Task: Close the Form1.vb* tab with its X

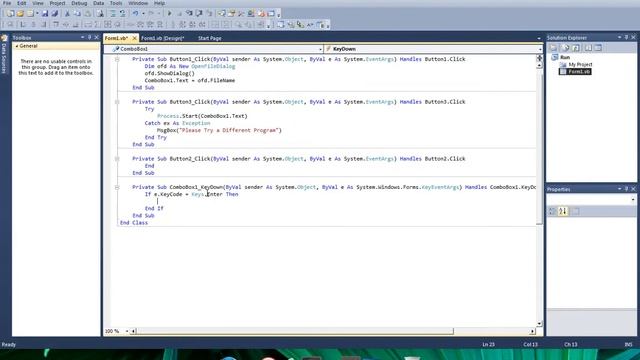Action: (x=134, y=38)
